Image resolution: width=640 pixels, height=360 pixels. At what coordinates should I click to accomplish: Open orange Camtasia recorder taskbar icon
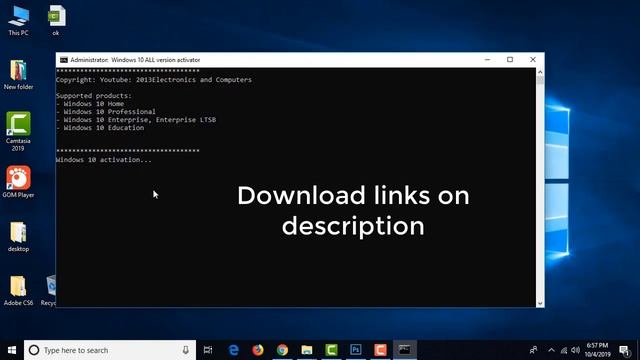click(x=380, y=350)
